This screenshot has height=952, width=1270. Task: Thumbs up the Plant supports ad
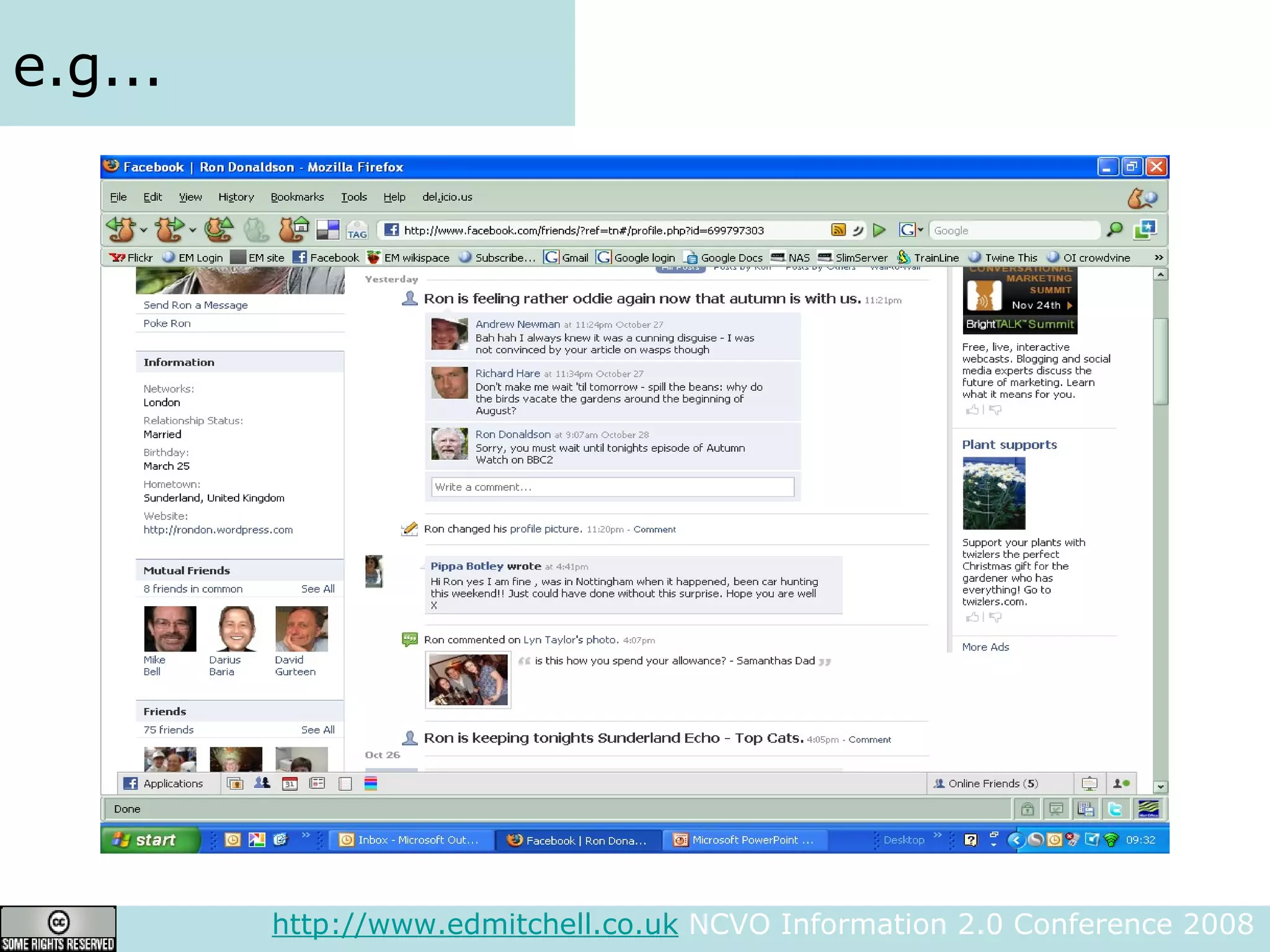click(x=972, y=617)
